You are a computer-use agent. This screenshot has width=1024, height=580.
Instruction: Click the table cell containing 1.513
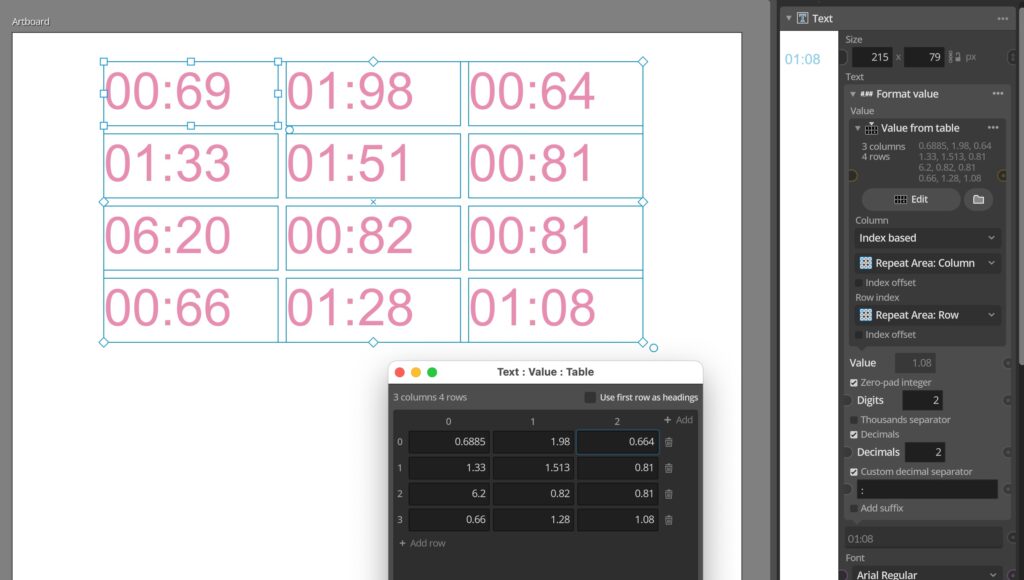[x=533, y=468]
